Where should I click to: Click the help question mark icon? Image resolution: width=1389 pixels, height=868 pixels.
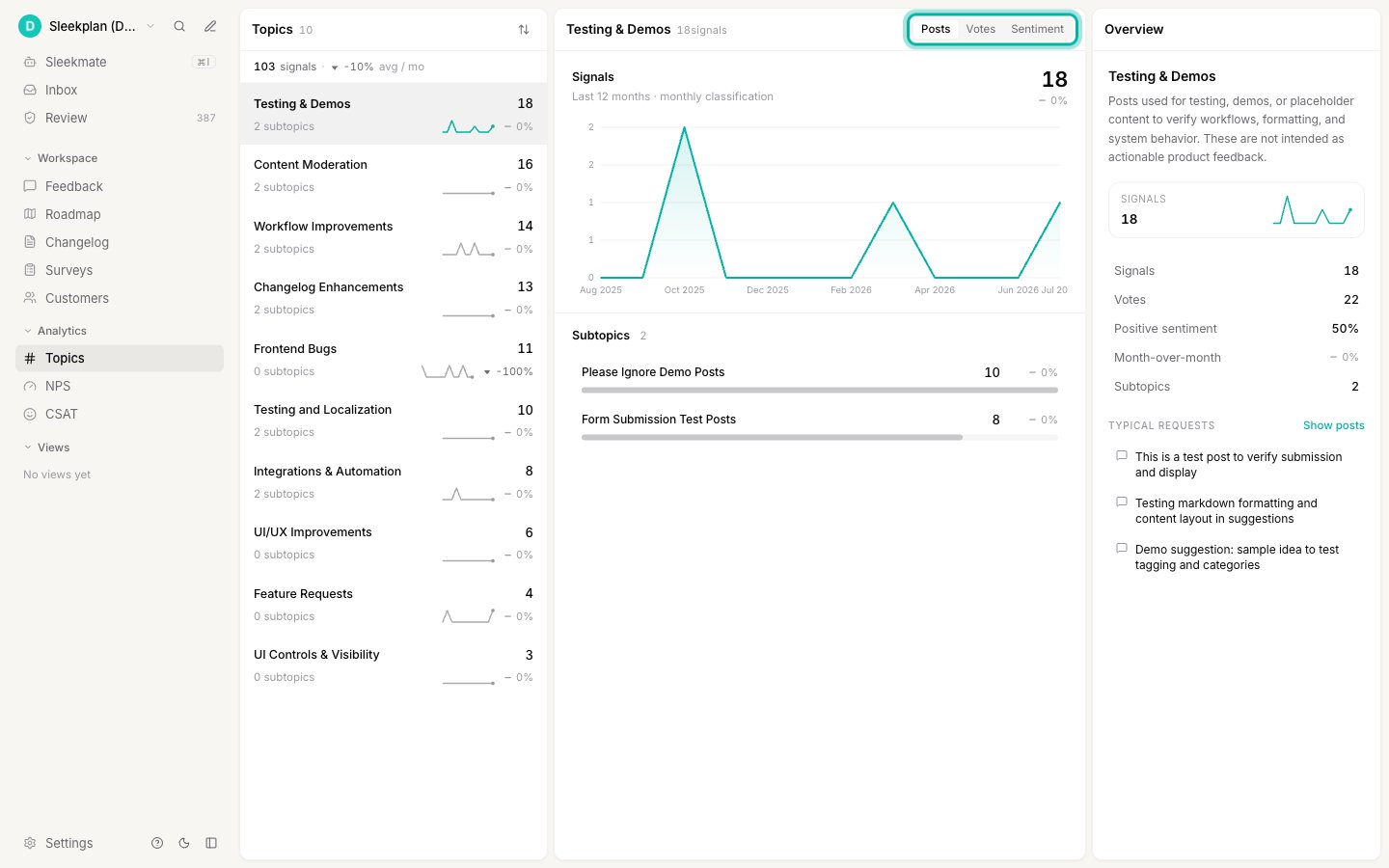tap(157, 843)
